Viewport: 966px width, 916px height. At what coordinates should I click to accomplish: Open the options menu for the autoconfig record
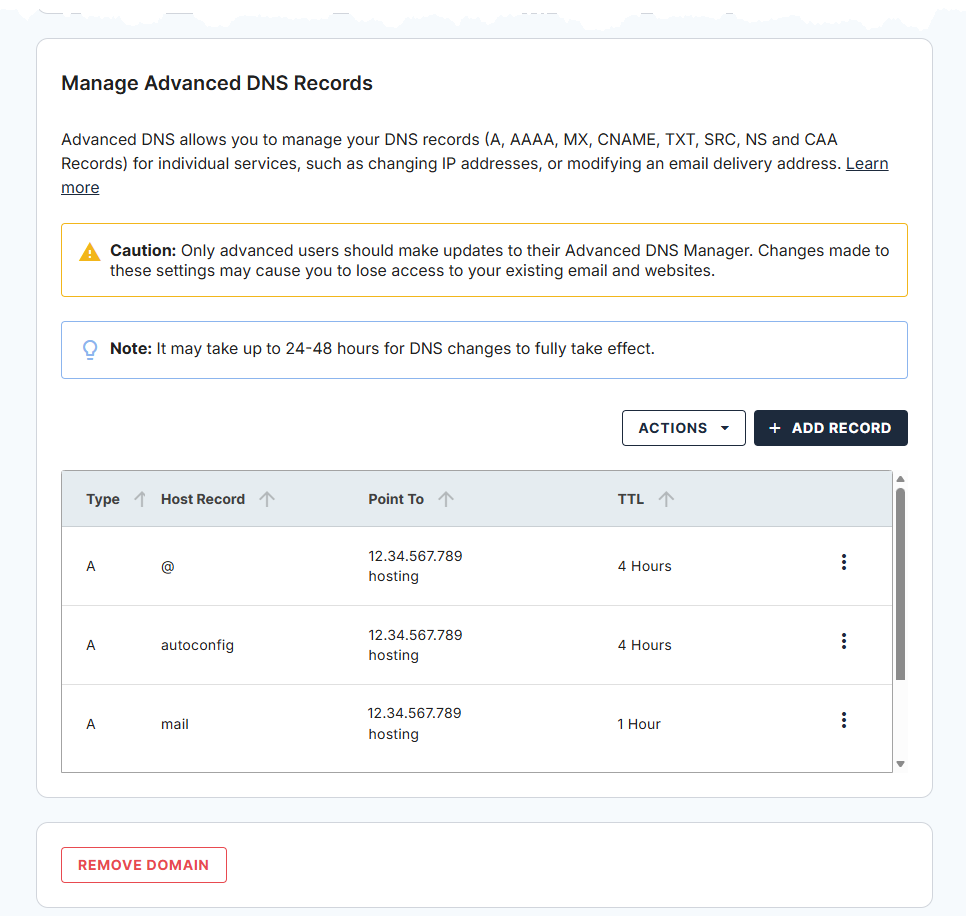pyautogui.click(x=844, y=641)
